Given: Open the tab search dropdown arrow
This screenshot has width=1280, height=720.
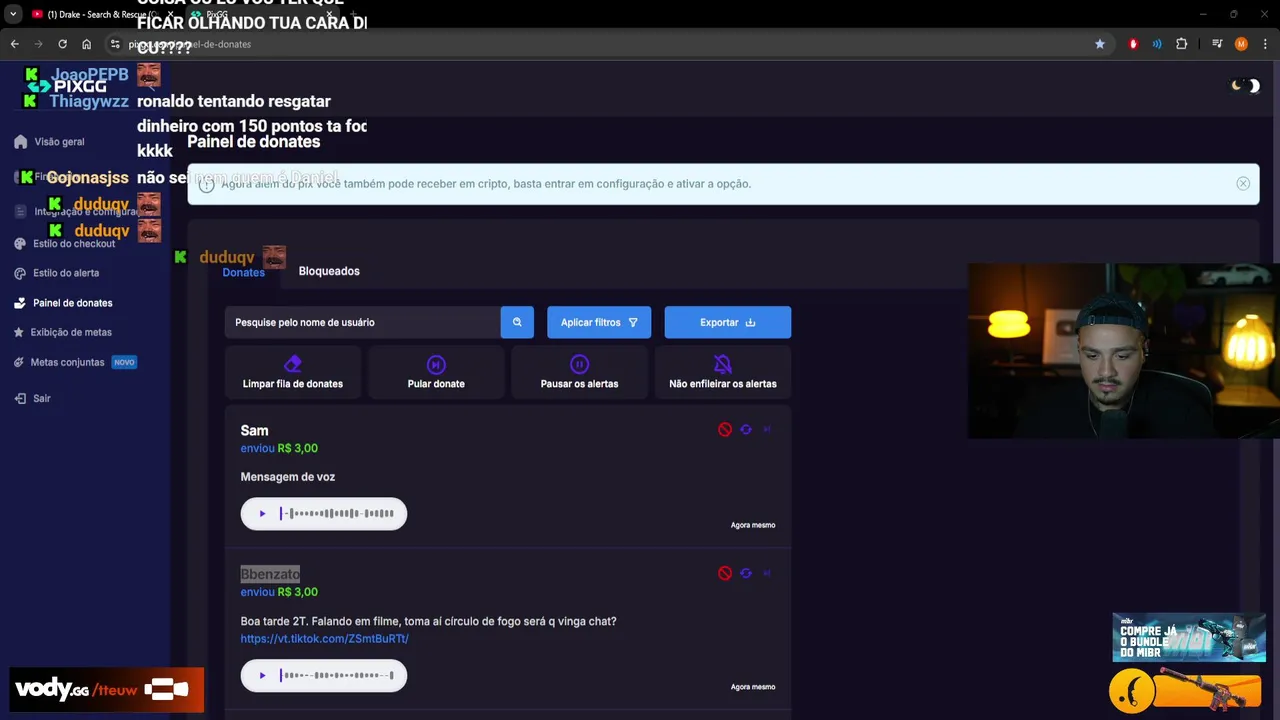Looking at the screenshot, I should point(13,14).
